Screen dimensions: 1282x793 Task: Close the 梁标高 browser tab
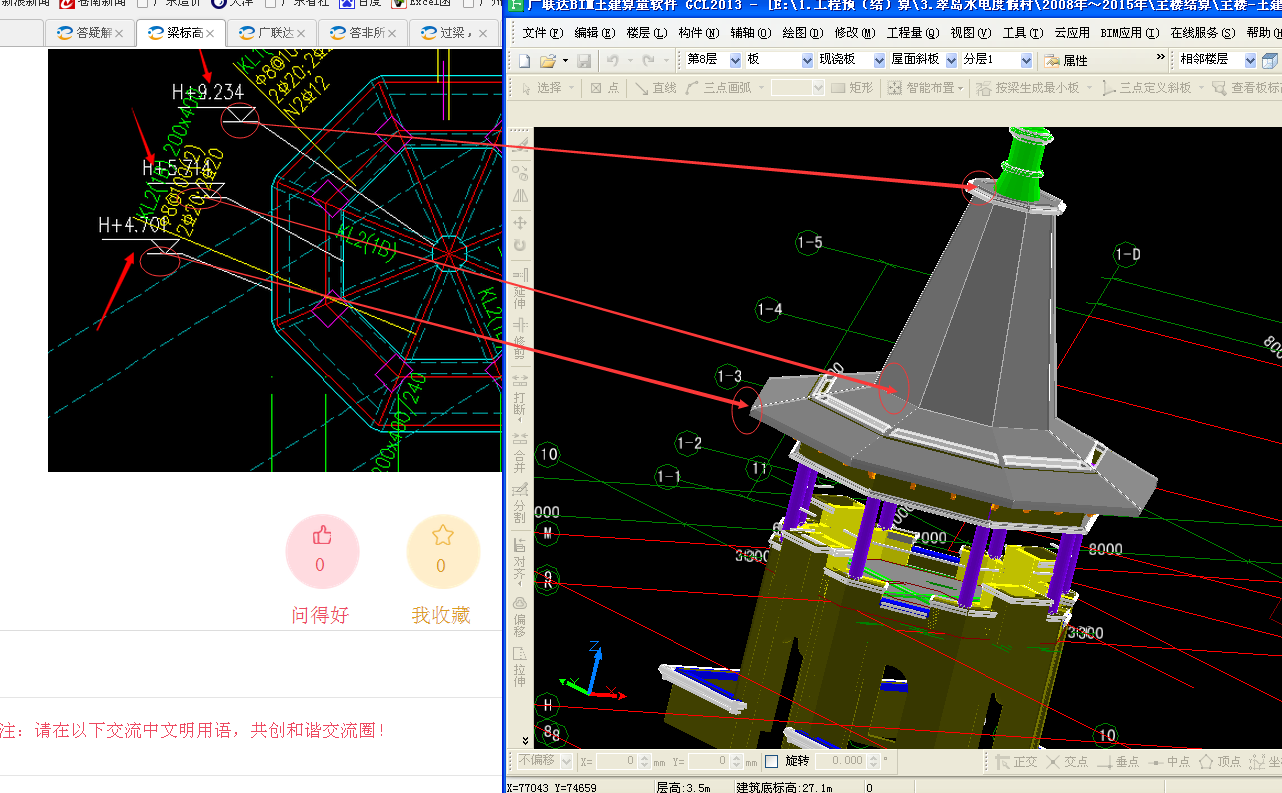[x=211, y=34]
